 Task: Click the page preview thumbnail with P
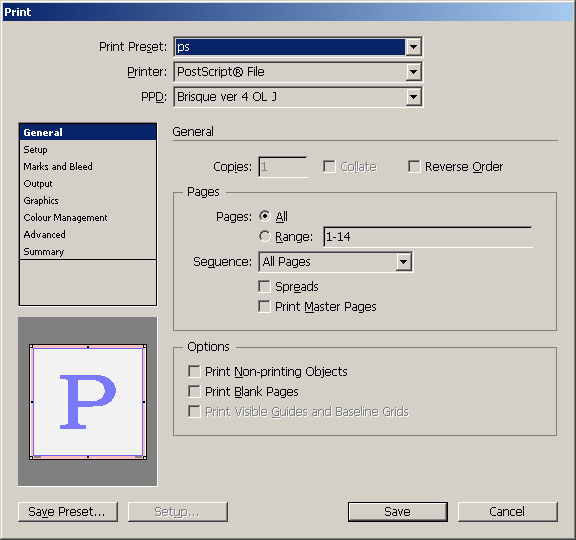click(88, 402)
